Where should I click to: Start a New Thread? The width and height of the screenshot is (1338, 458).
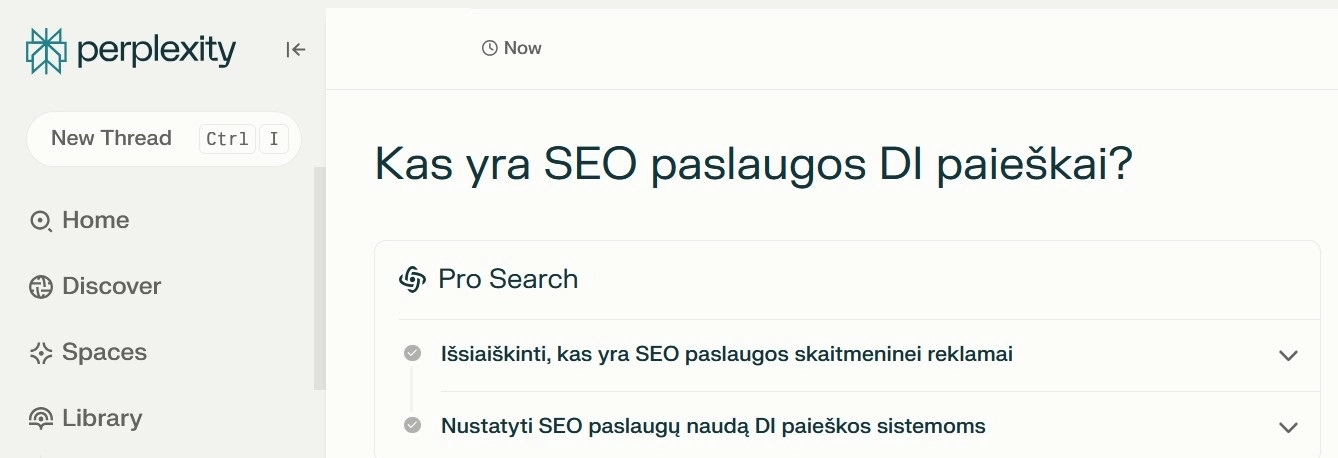(111, 138)
